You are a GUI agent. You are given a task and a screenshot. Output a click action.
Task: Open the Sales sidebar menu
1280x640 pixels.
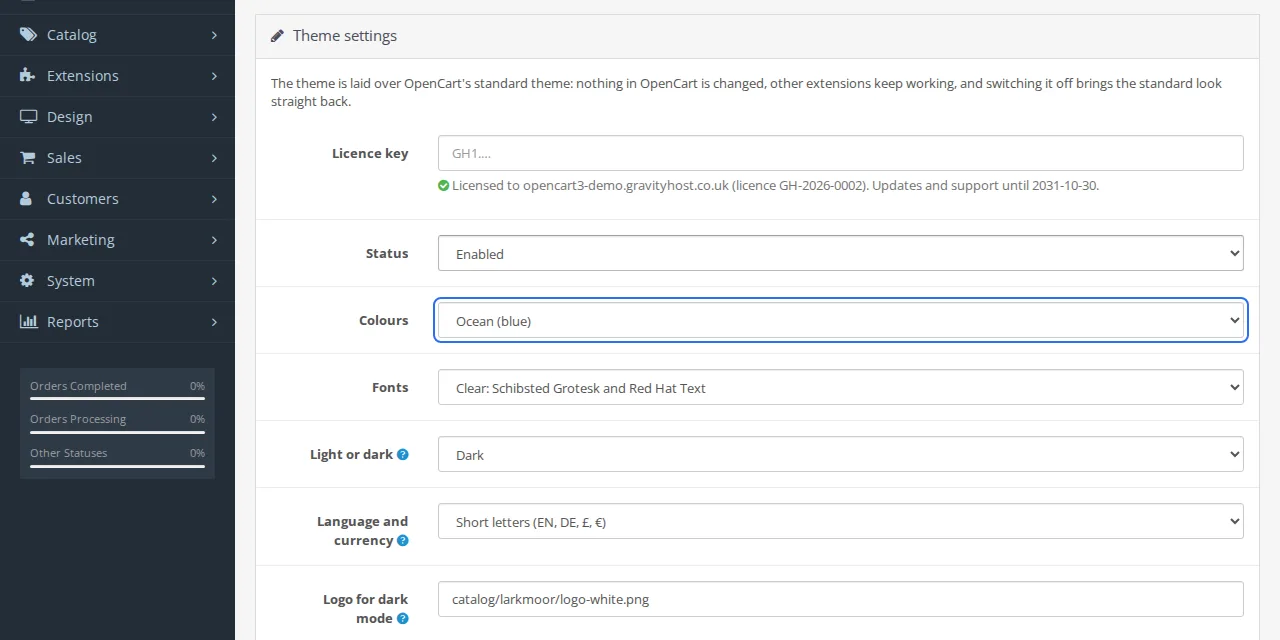[x=117, y=158]
